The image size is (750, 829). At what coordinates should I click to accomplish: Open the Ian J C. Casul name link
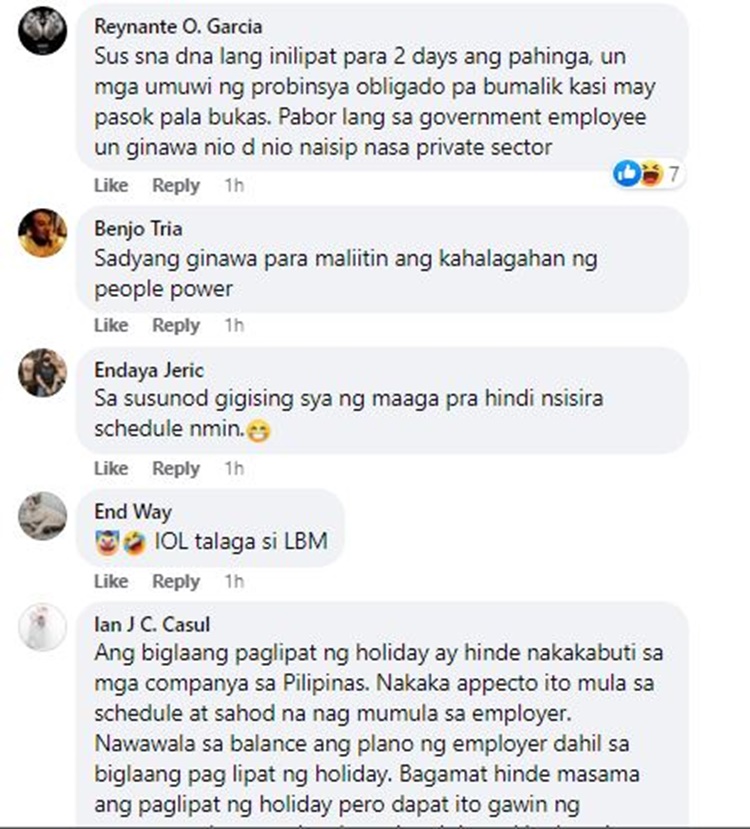click(152, 624)
